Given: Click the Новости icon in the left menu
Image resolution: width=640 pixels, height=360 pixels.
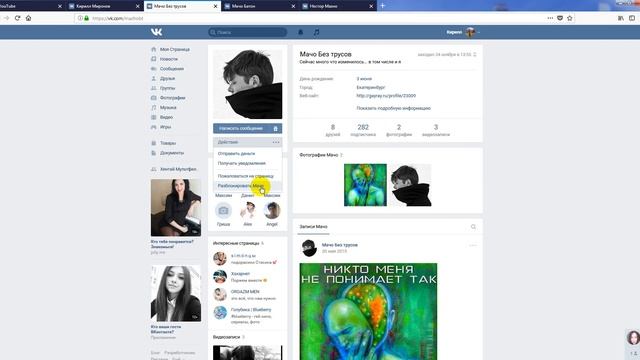Looking at the screenshot, I should 153,59.
